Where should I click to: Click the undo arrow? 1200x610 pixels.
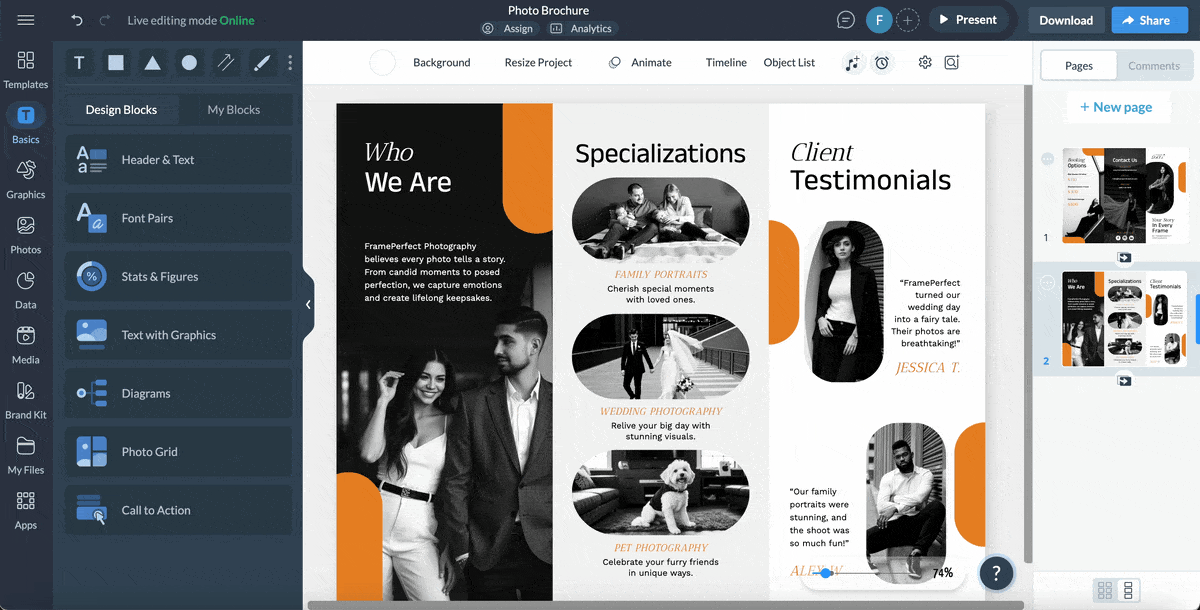tap(77, 20)
